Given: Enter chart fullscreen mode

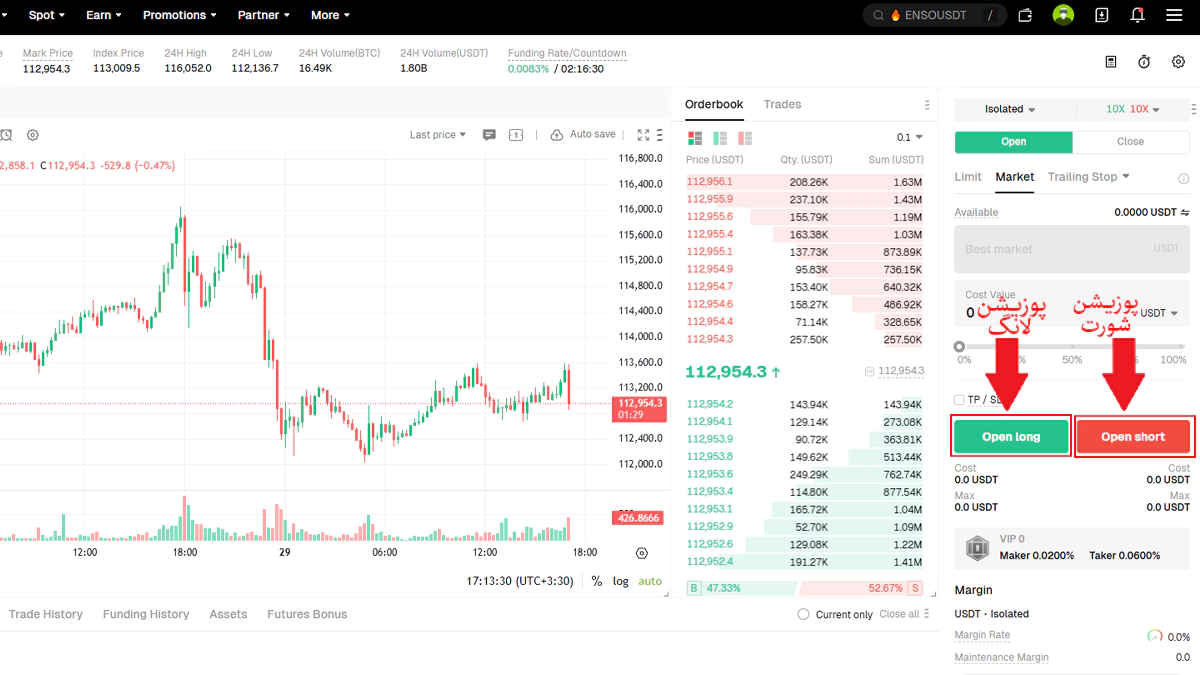Looking at the screenshot, I should [643, 135].
